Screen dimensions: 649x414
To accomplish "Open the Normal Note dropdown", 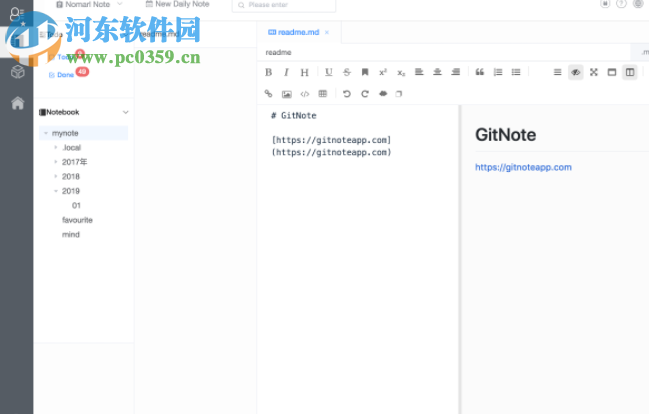I will (89, 5).
